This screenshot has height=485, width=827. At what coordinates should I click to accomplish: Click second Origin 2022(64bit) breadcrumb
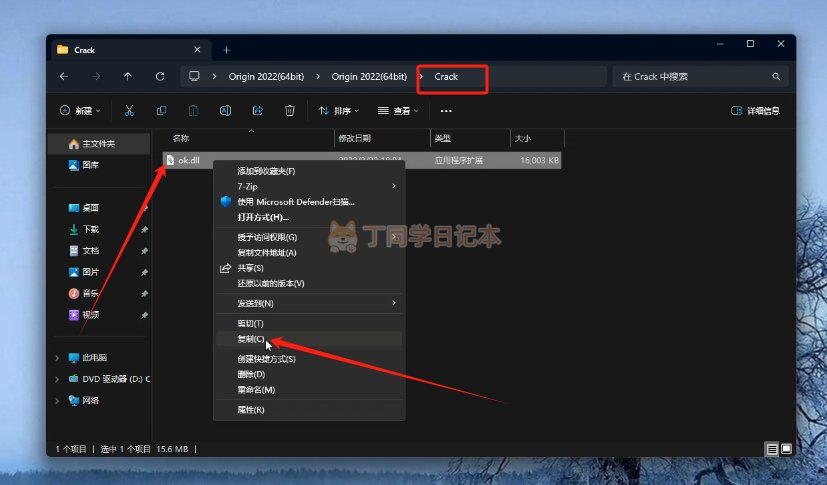tap(369, 76)
